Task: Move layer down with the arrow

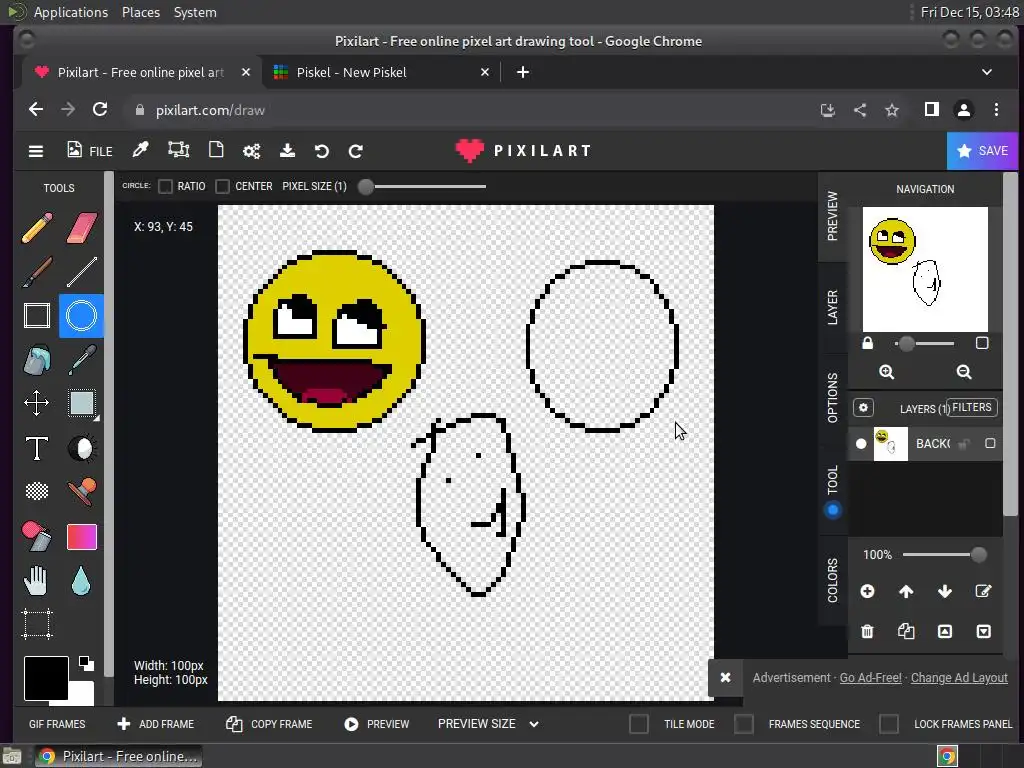Action: [944, 591]
